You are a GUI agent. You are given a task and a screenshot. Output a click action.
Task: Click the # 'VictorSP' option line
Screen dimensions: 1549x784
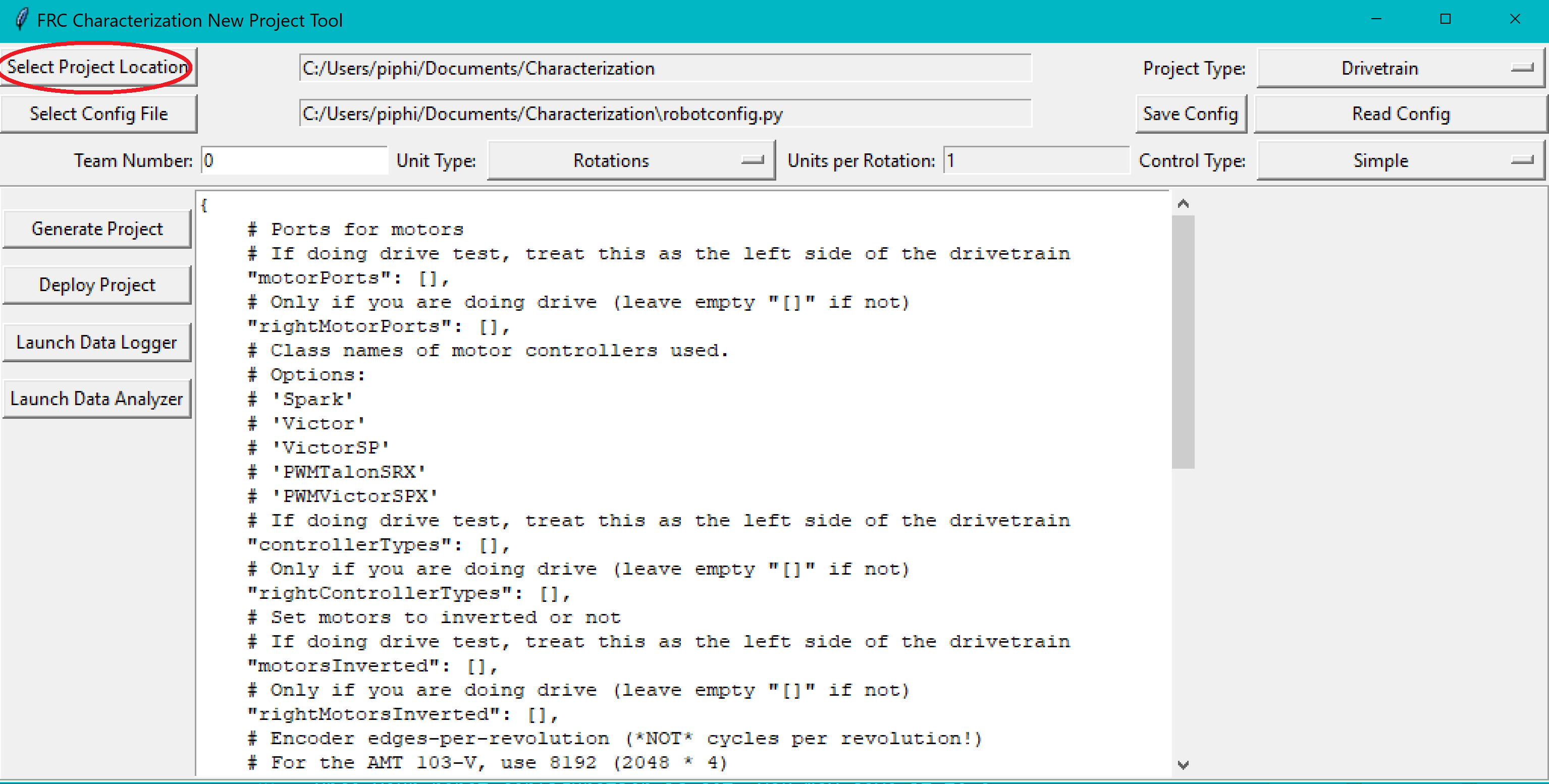pyautogui.click(x=318, y=448)
